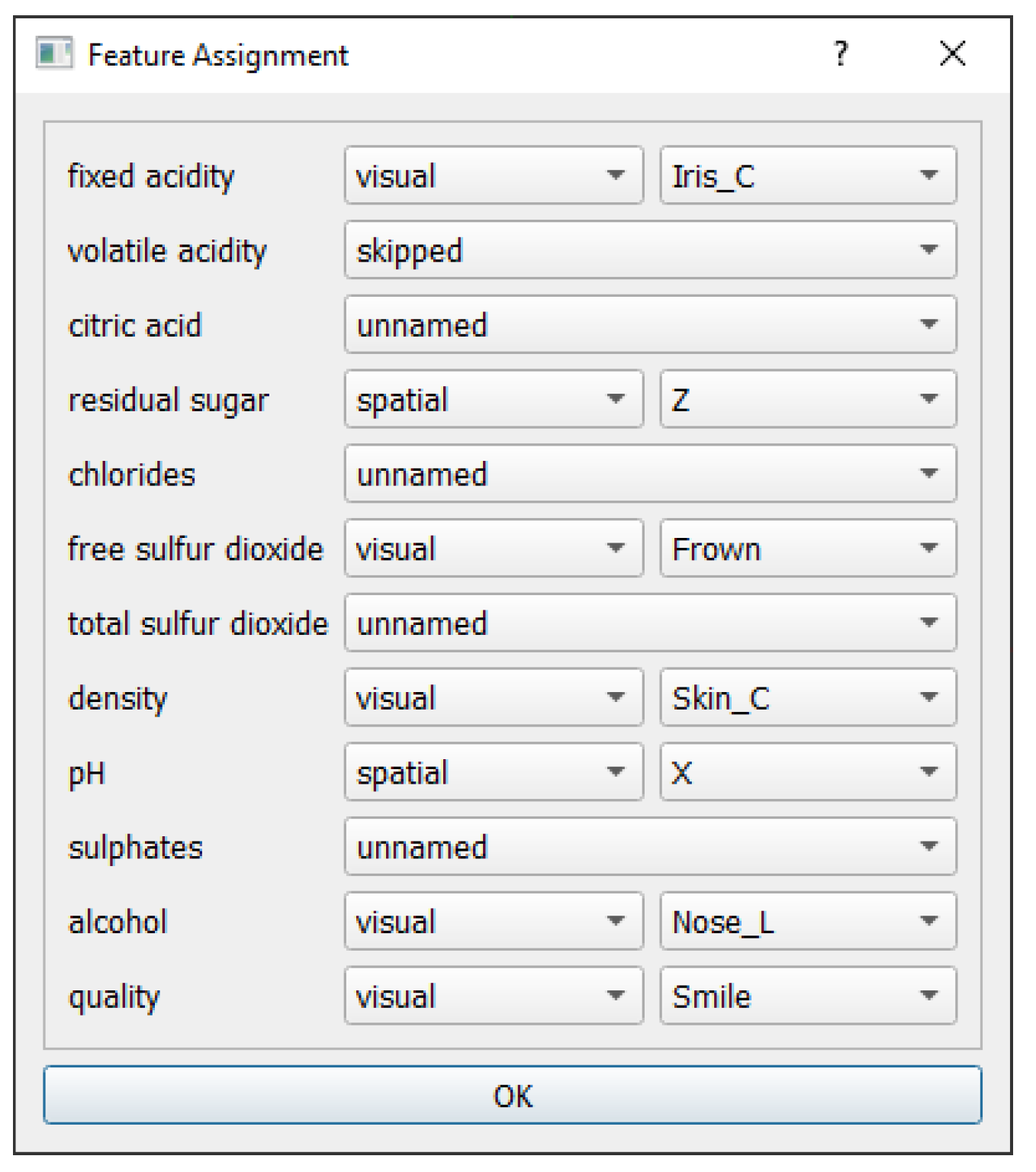Open the Skin_C feature dropdown
This screenshot has width=1036, height=1172.
807,697
